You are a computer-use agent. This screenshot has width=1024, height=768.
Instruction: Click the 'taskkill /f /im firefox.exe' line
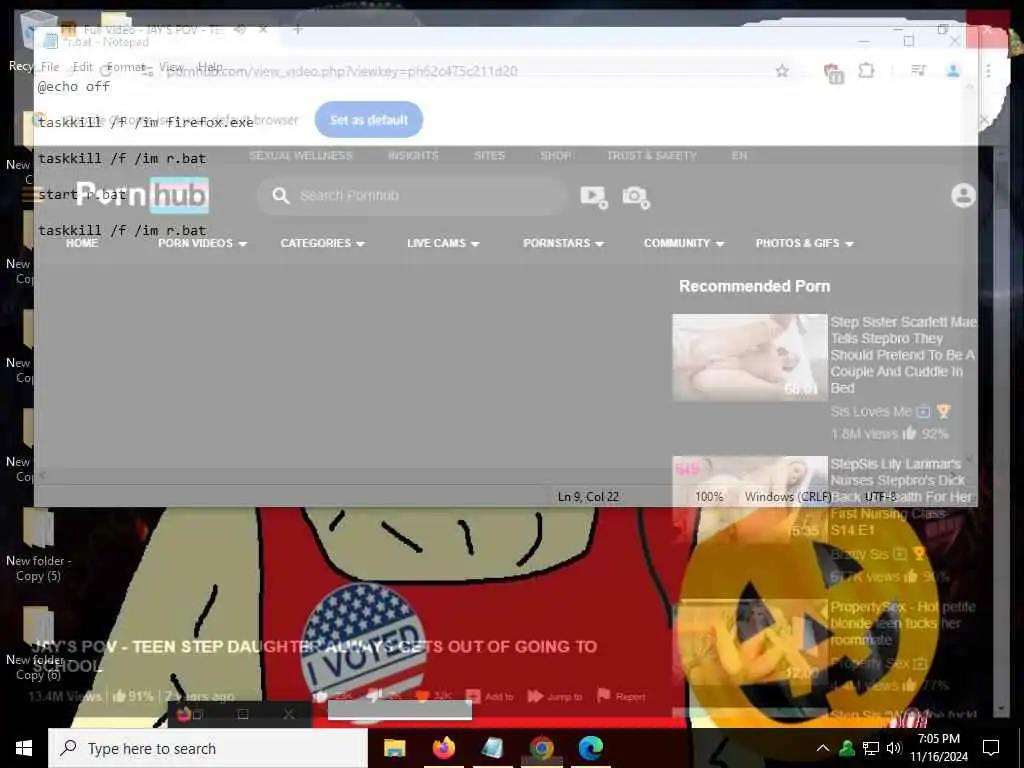[x=146, y=122]
